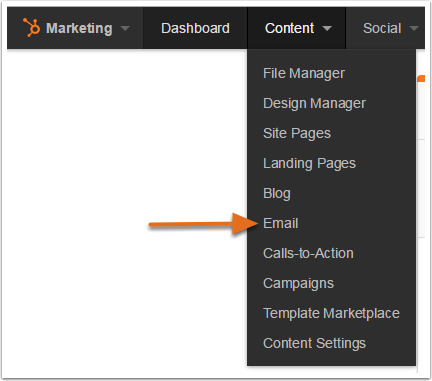Image resolution: width=432 pixels, height=381 pixels.
Task: Select Campaigns in the dropdown list
Action: click(298, 284)
